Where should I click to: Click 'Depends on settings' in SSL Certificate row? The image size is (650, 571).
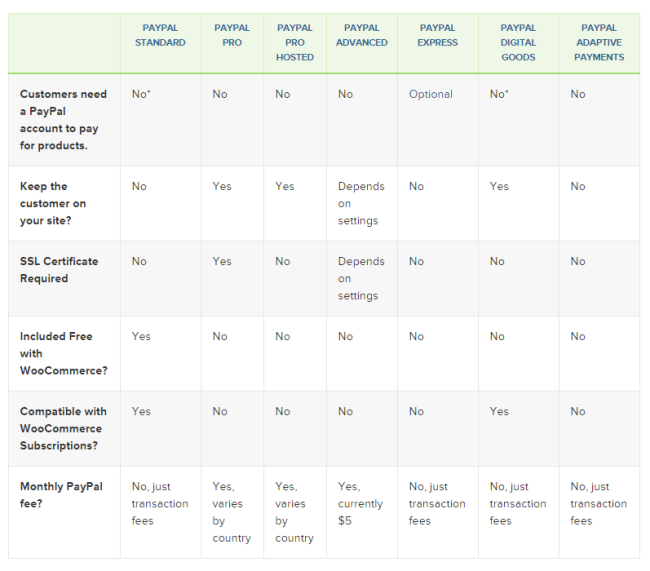tap(361, 279)
